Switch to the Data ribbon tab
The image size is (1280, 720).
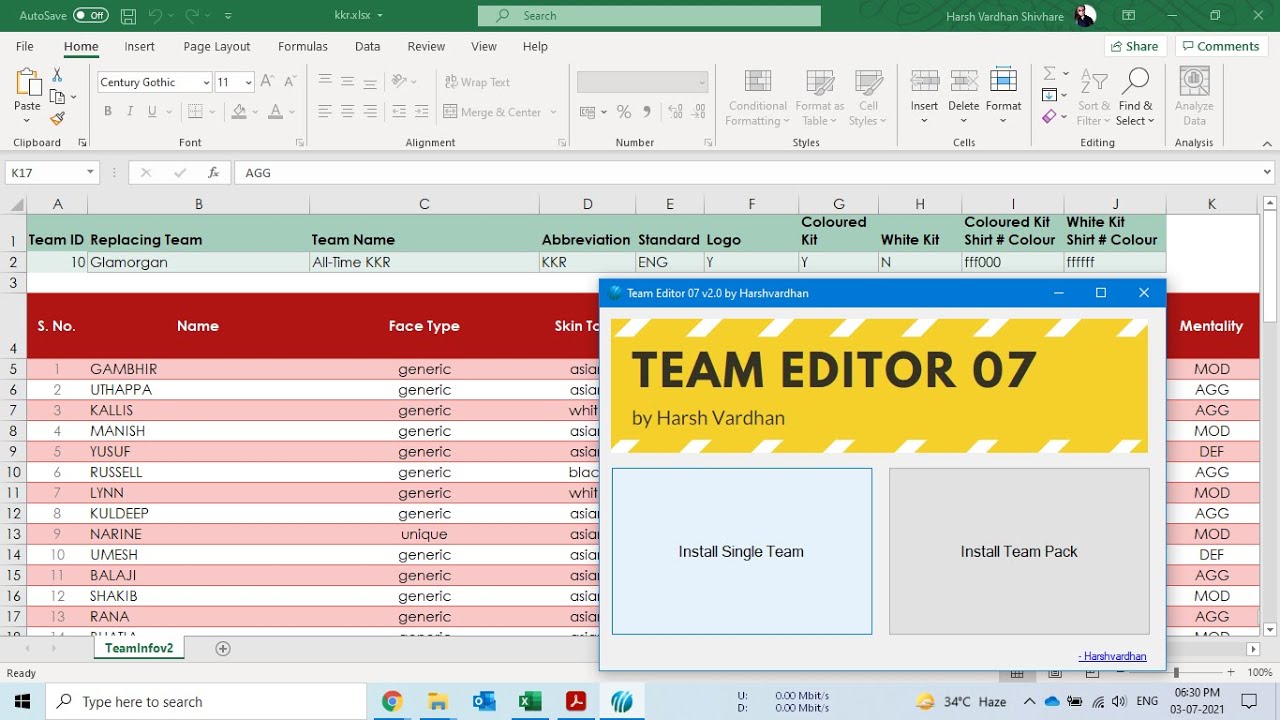(367, 46)
